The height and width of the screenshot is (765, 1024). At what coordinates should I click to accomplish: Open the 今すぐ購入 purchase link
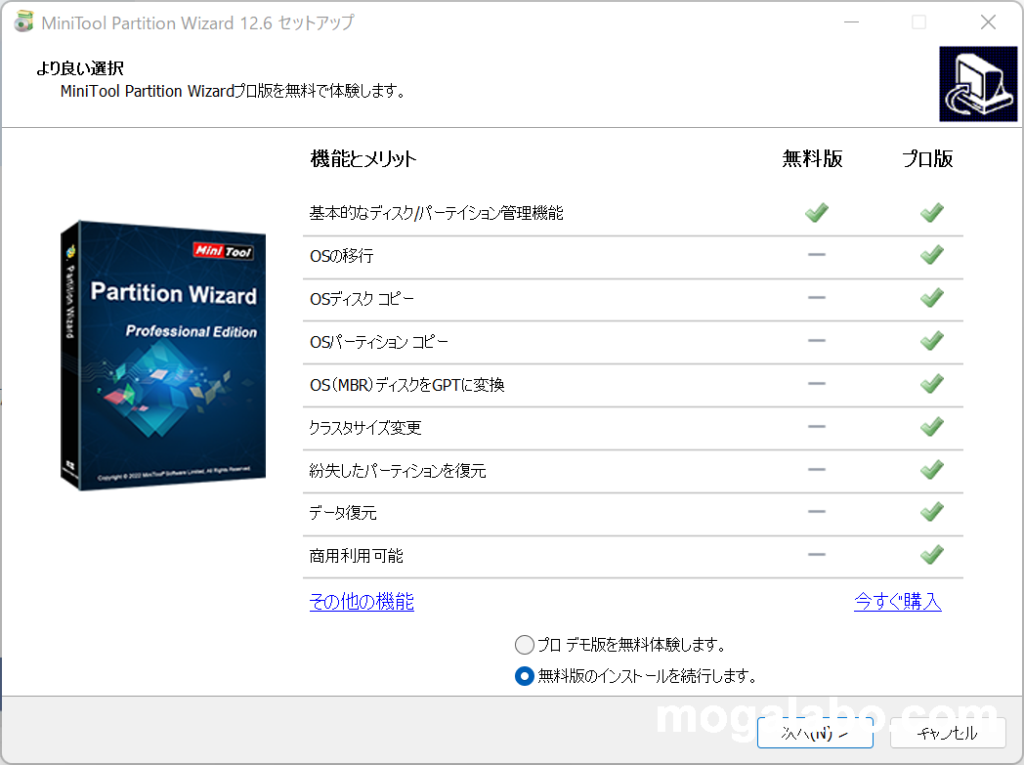click(897, 602)
